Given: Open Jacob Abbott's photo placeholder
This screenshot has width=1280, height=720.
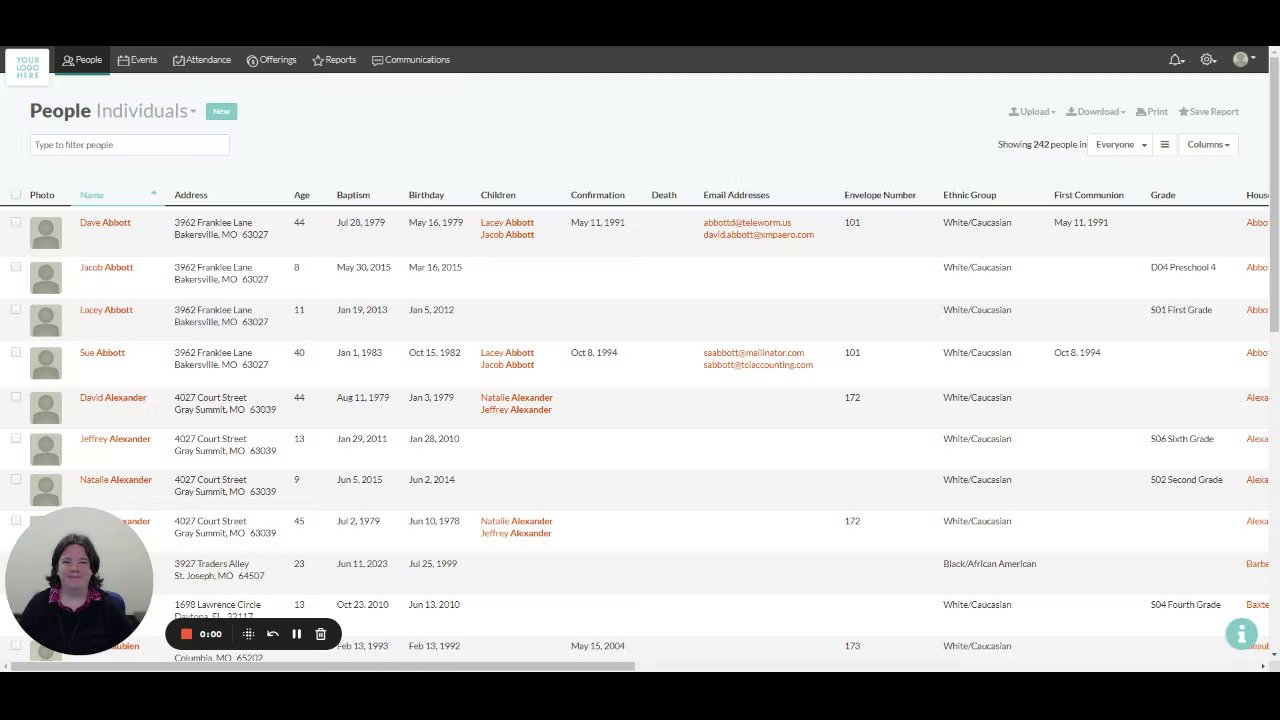Looking at the screenshot, I should click(x=45, y=277).
